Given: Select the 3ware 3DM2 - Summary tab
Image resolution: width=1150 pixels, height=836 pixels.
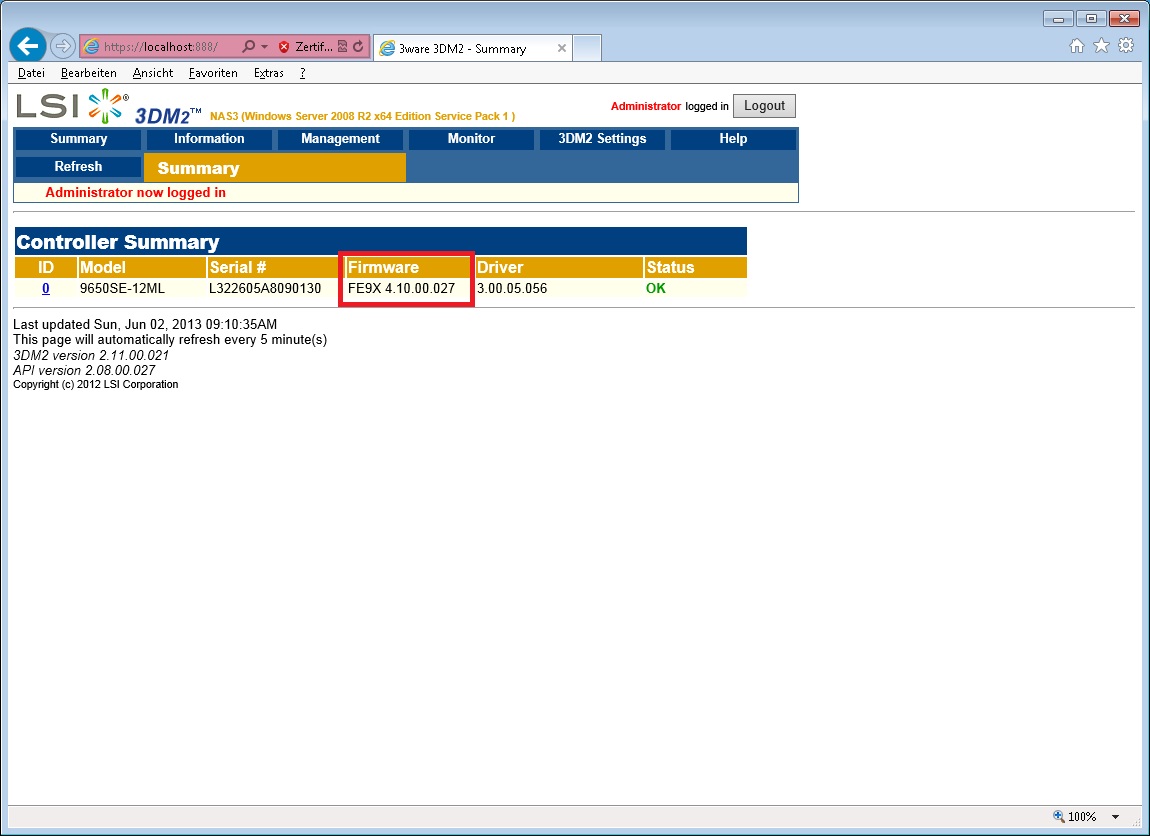Looking at the screenshot, I should point(472,48).
